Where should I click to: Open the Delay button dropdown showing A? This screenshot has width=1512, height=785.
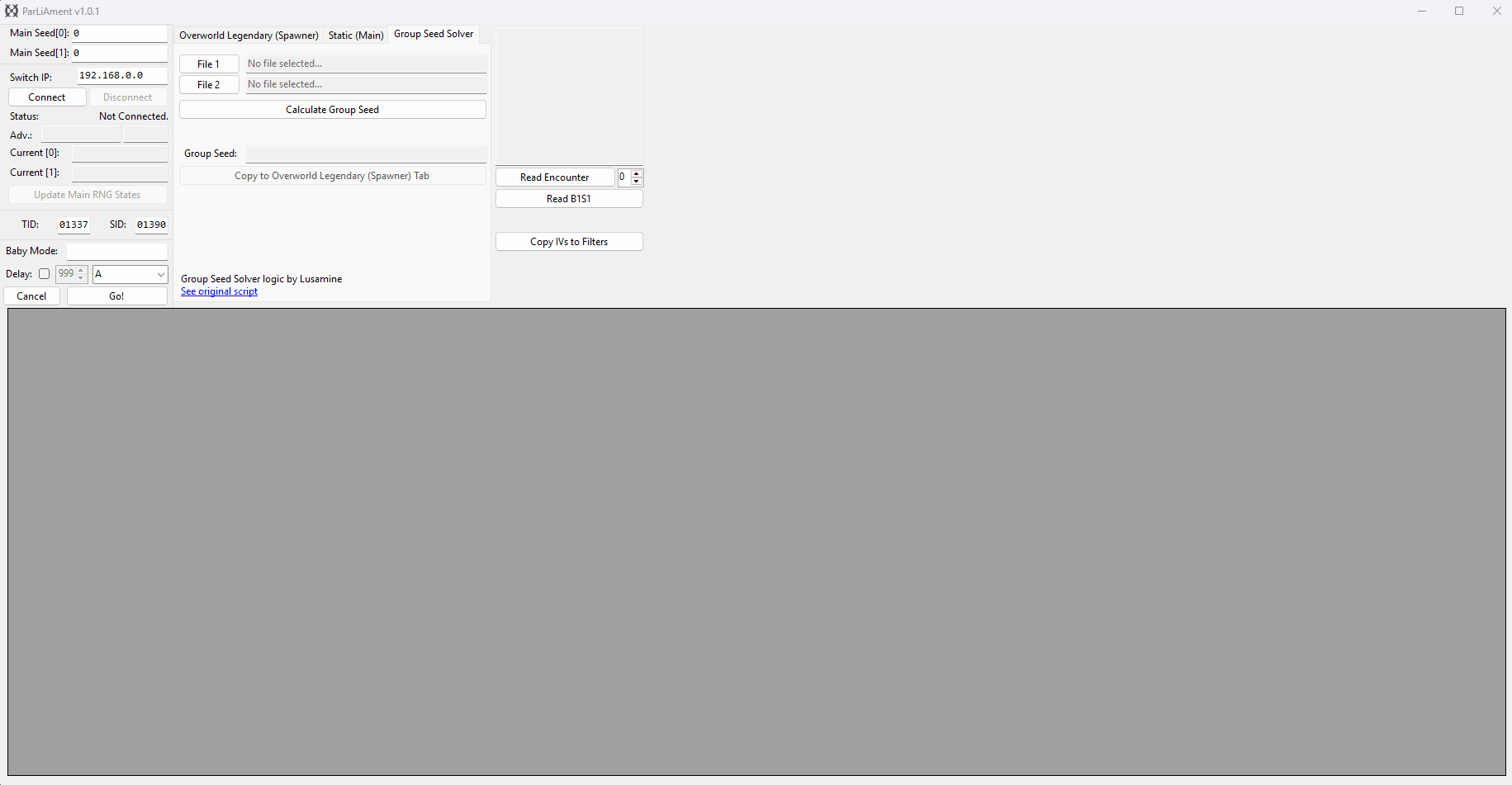(130, 274)
